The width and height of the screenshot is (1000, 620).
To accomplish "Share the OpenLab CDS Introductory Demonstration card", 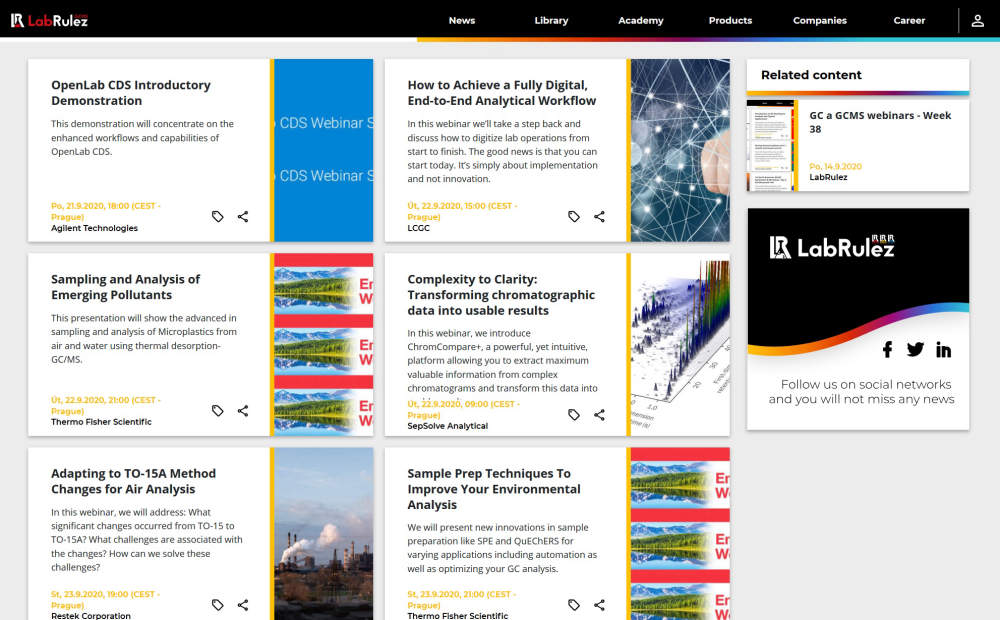I will pyautogui.click(x=243, y=217).
